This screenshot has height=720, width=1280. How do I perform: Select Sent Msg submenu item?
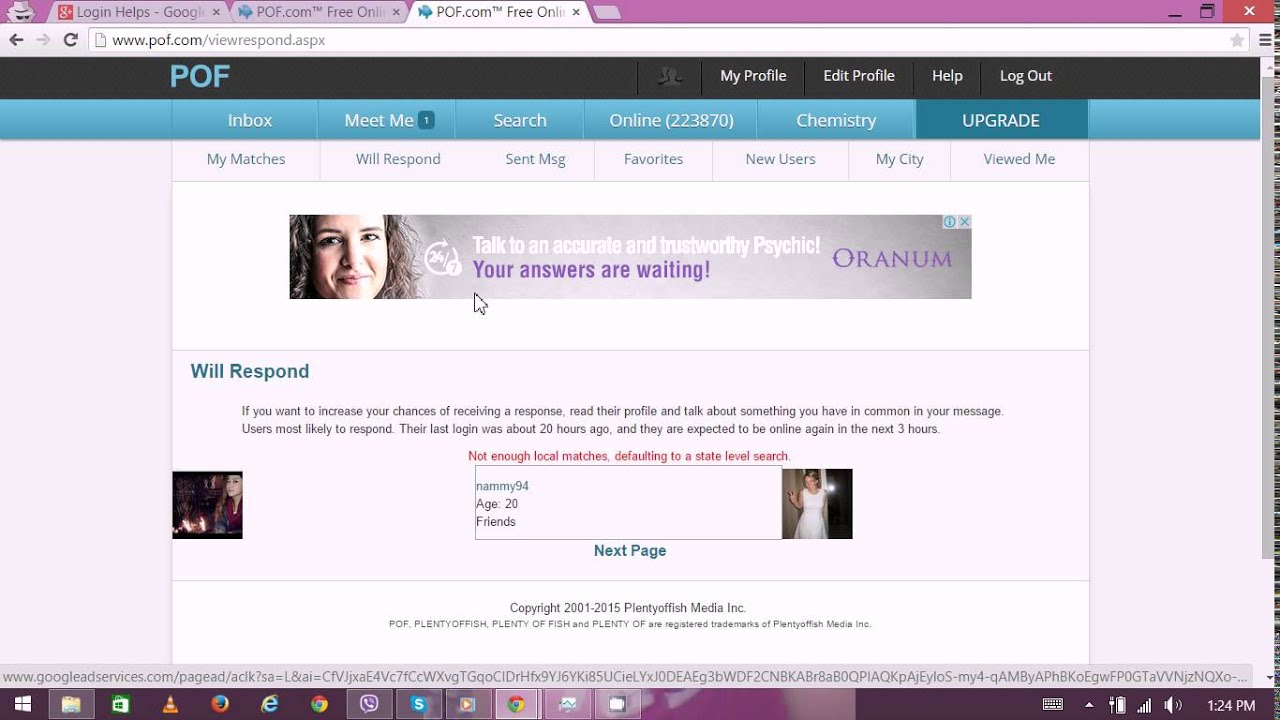535,159
